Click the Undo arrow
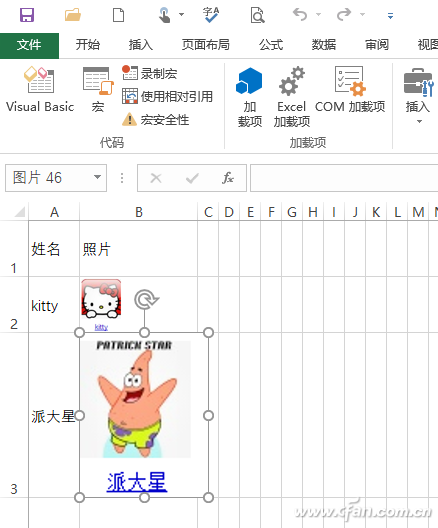 tap(300, 14)
